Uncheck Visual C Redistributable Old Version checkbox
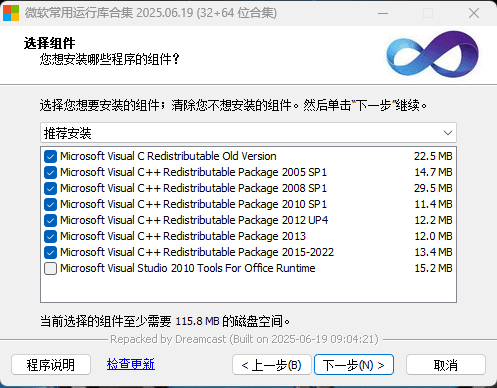Screen dimensions: 497x388 coord(50,156)
